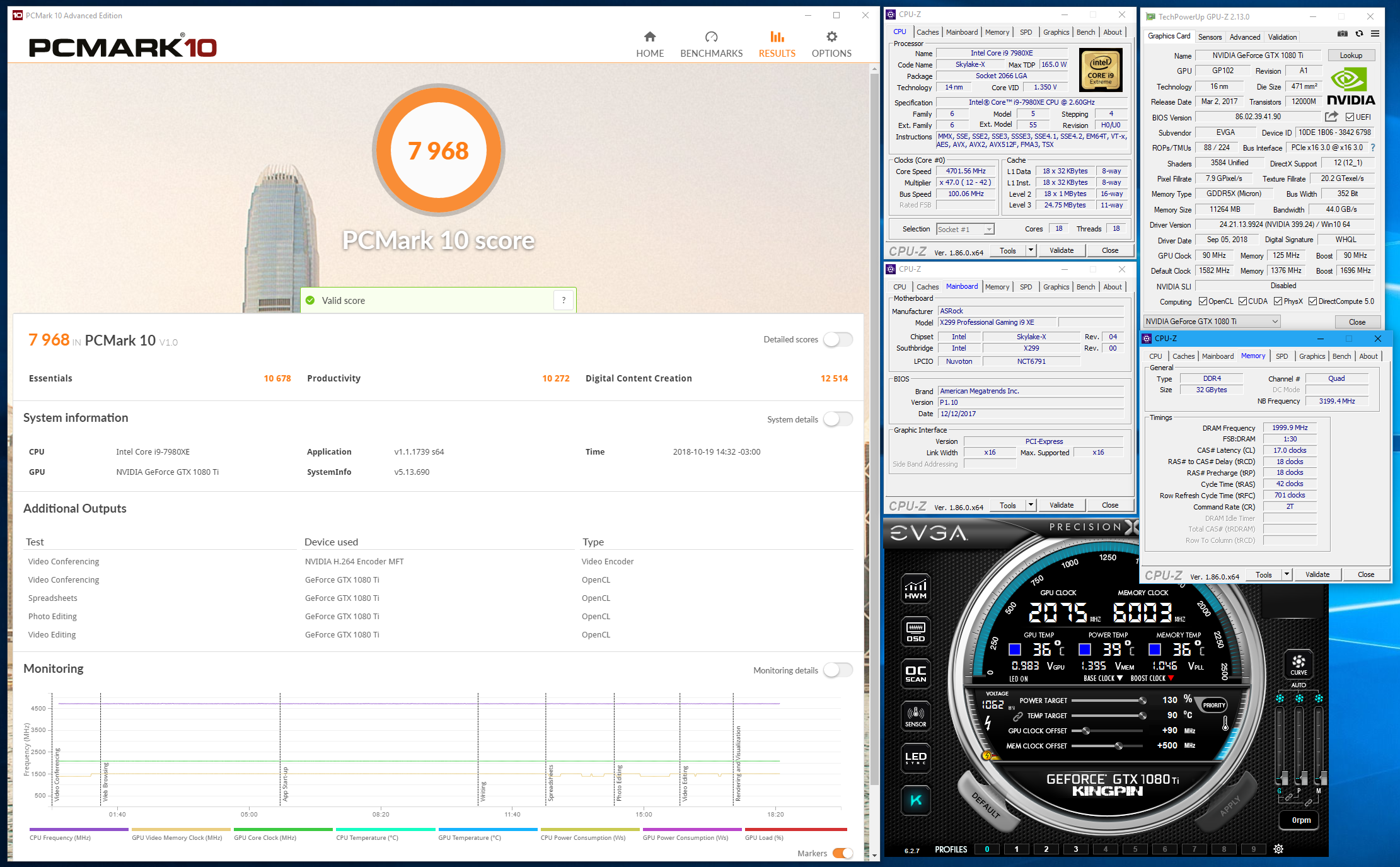Screen dimensions: 1400x867
Task: Adjust Power Target slider handle
Action: [1142, 701]
